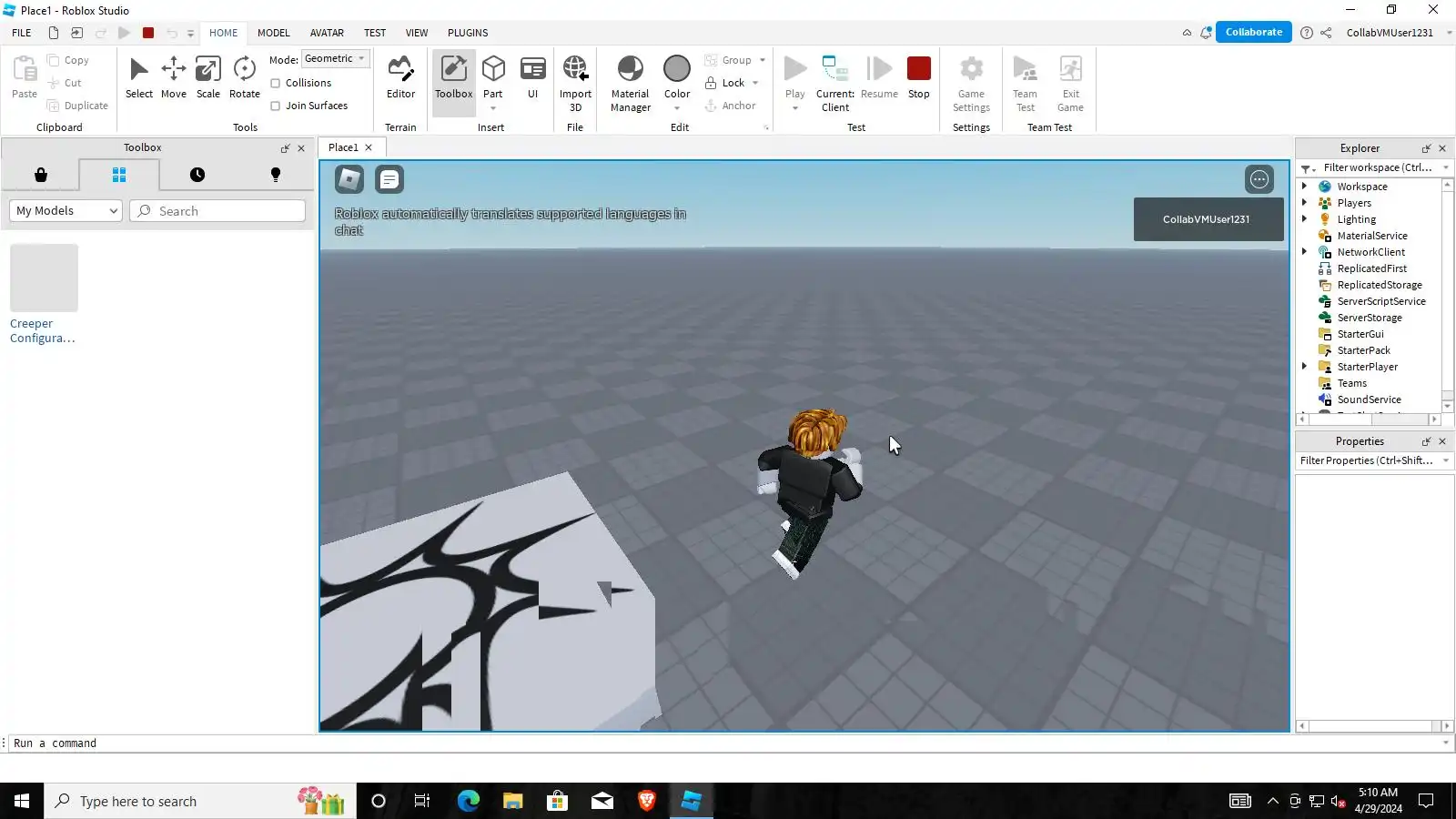The height and width of the screenshot is (819, 1456).
Task: Open the My Models dropdown
Action: [x=66, y=211]
